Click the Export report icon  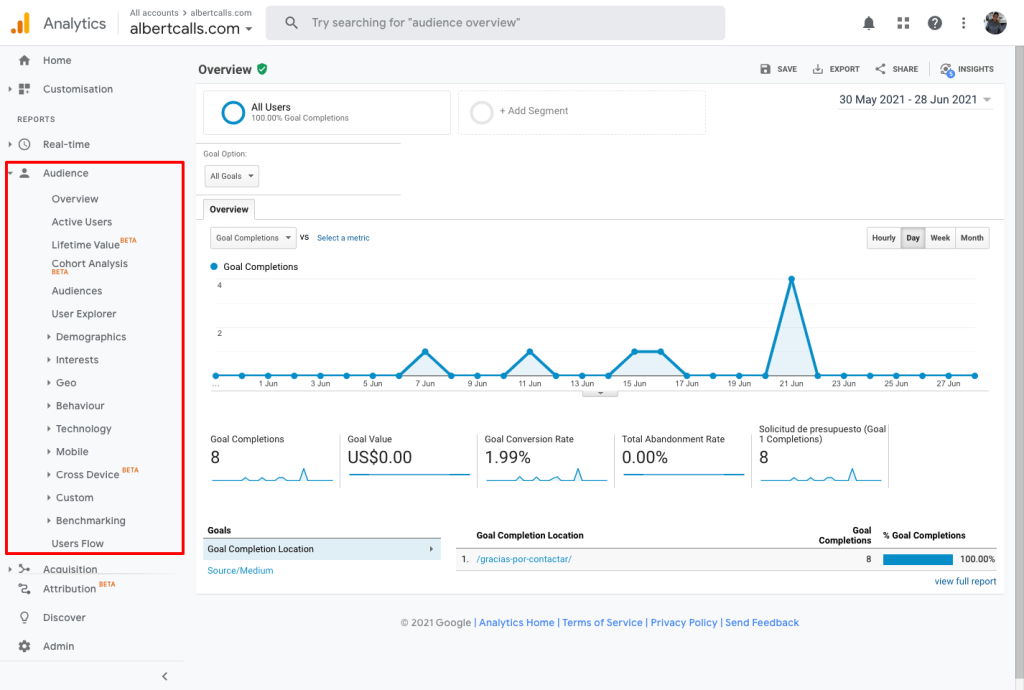click(x=818, y=69)
